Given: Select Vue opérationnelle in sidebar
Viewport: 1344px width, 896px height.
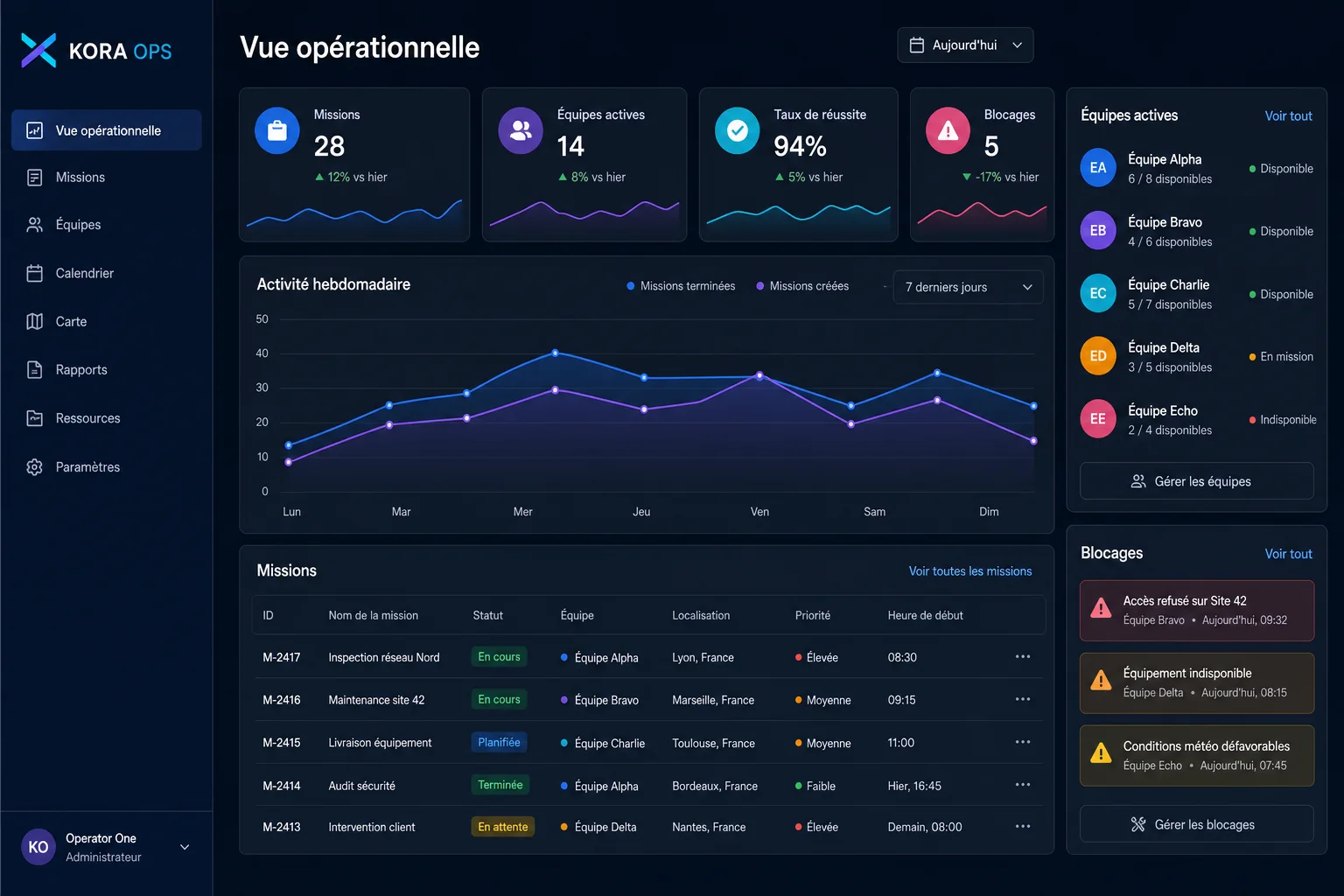Looking at the screenshot, I should click(x=107, y=130).
